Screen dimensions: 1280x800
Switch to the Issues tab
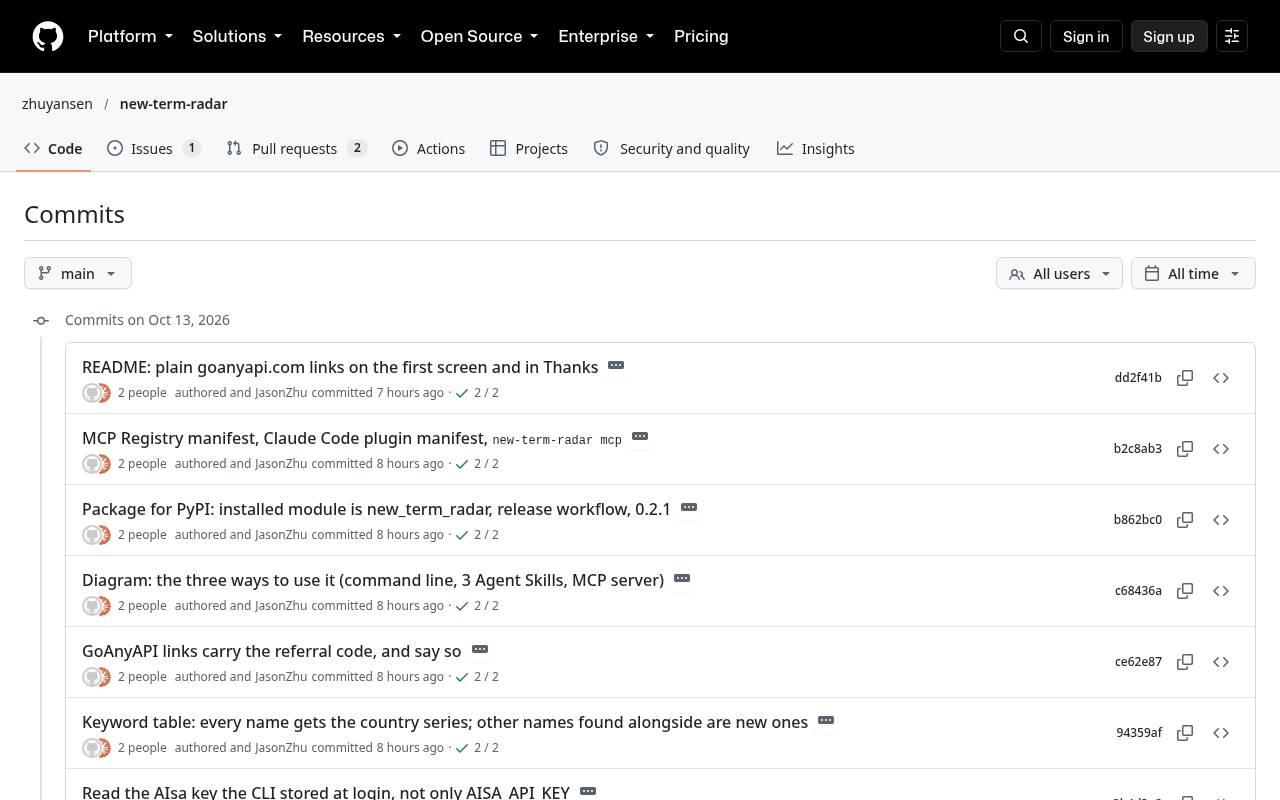154,148
